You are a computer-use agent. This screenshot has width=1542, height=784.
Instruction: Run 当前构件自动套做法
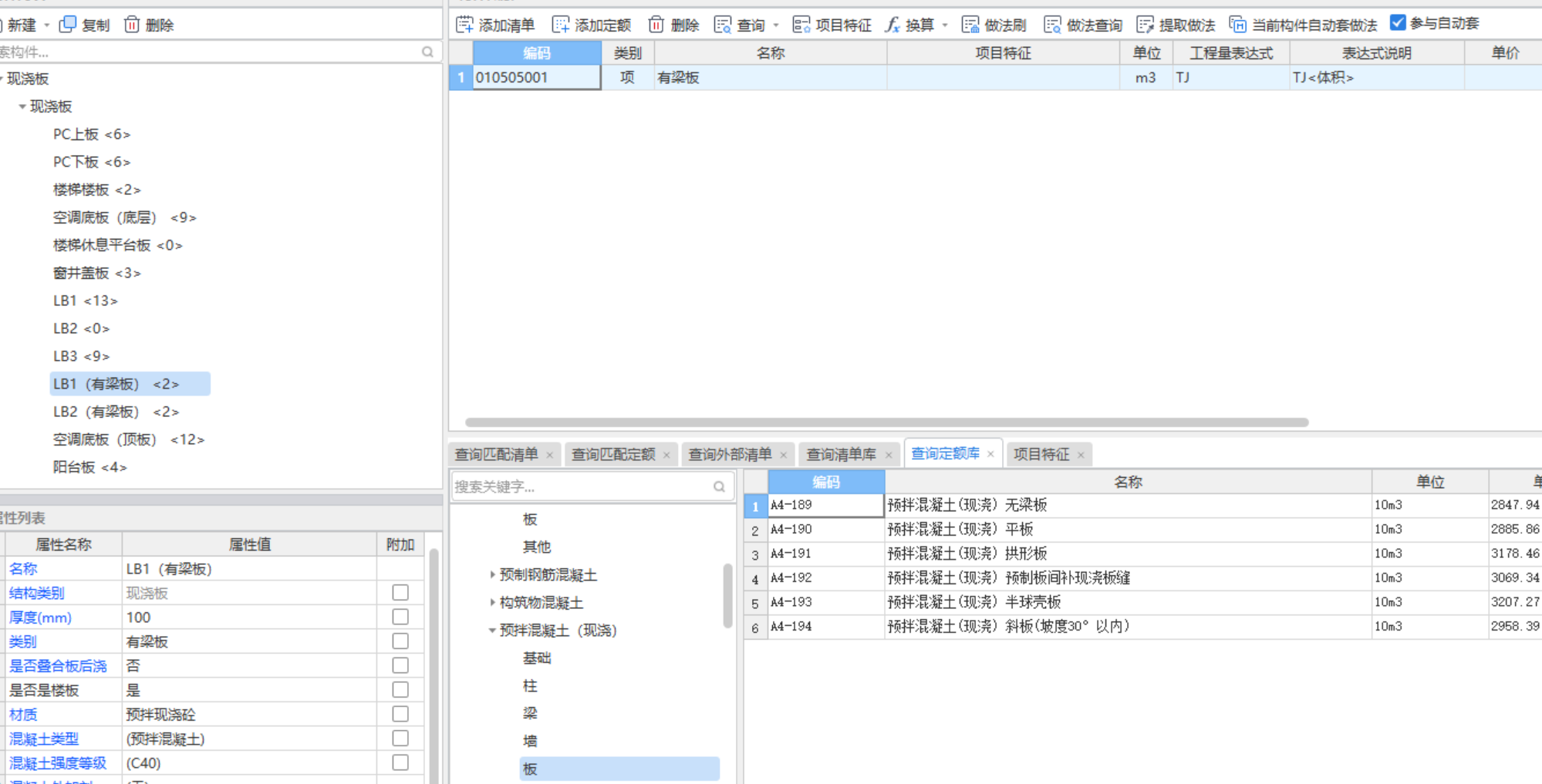click(x=1303, y=25)
